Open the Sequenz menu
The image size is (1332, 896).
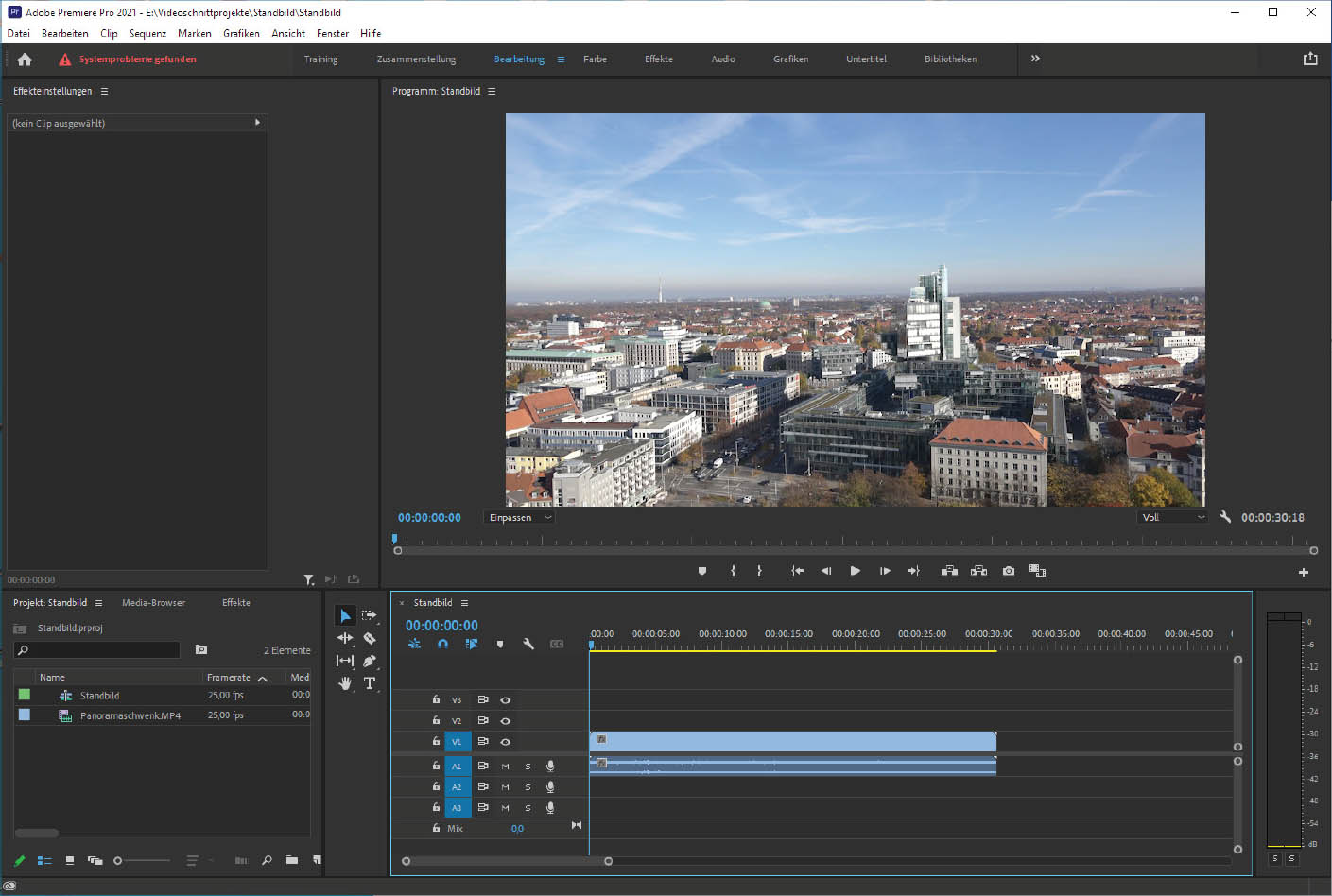(x=147, y=33)
